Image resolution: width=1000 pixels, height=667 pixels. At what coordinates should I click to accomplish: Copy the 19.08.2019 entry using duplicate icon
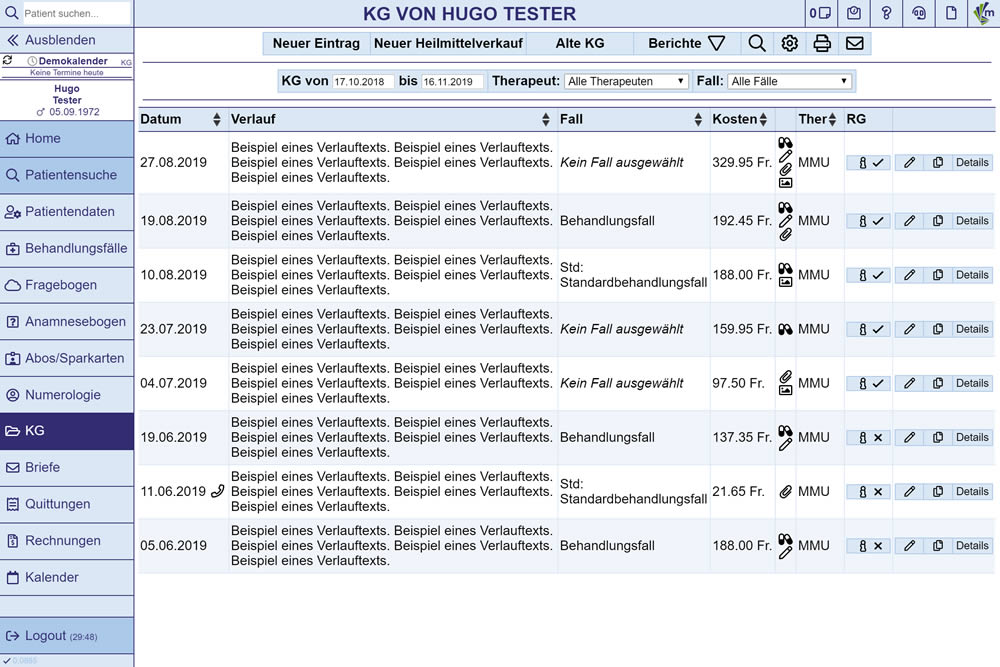pyautogui.click(x=938, y=221)
